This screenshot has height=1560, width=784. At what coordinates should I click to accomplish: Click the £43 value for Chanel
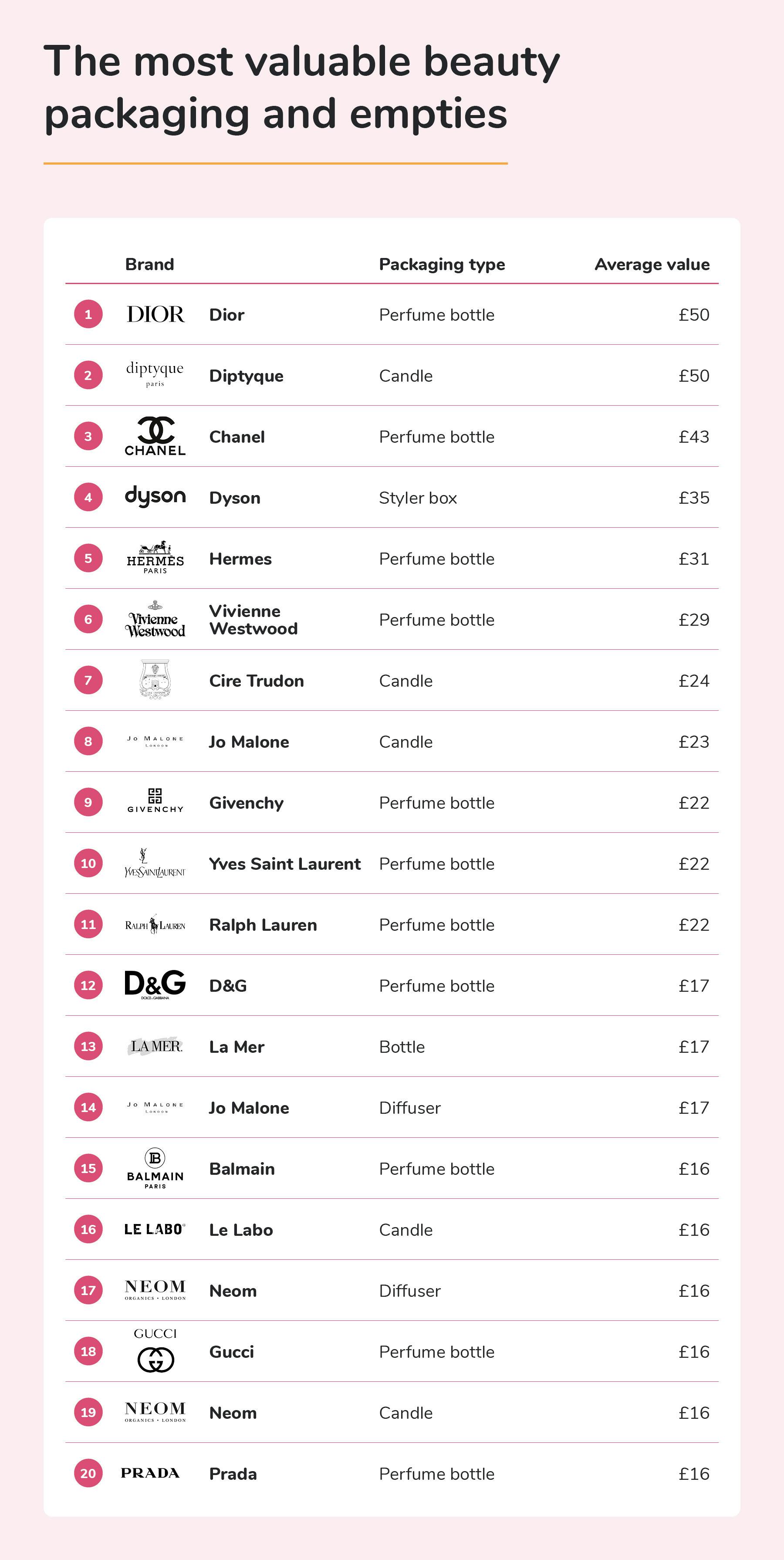point(693,437)
